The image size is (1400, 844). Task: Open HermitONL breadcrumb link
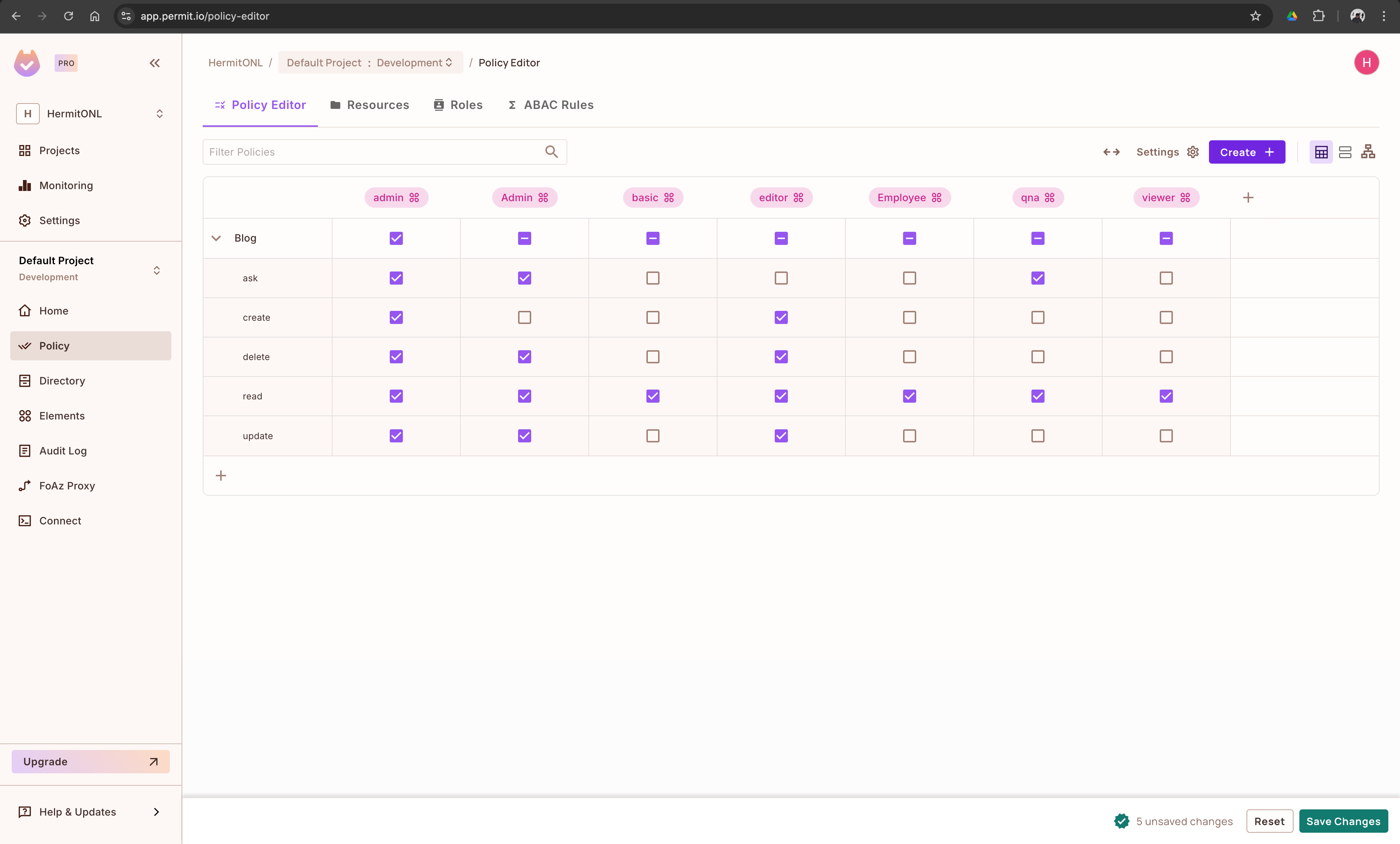[235, 62]
